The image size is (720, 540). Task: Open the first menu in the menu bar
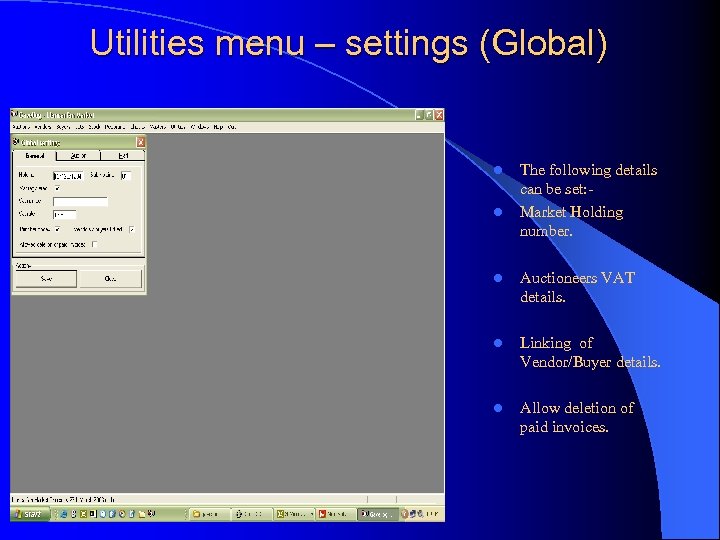pyautogui.click(x=21, y=127)
